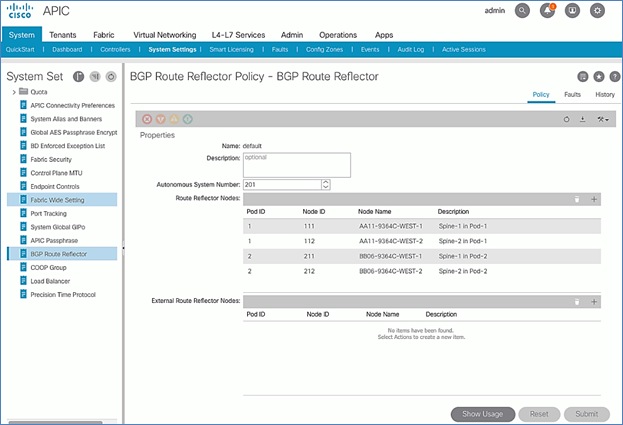623x425 pixels.
Task: Add a Route Reflector Node plus icon
Action: point(594,199)
